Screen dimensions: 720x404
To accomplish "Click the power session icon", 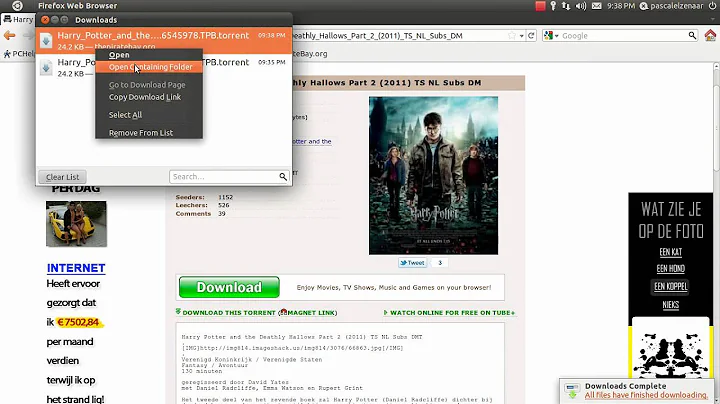I will click(712, 6).
